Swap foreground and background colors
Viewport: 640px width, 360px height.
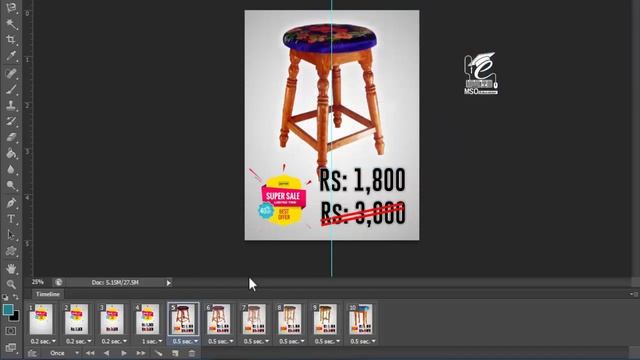pyautogui.click(x=16, y=297)
